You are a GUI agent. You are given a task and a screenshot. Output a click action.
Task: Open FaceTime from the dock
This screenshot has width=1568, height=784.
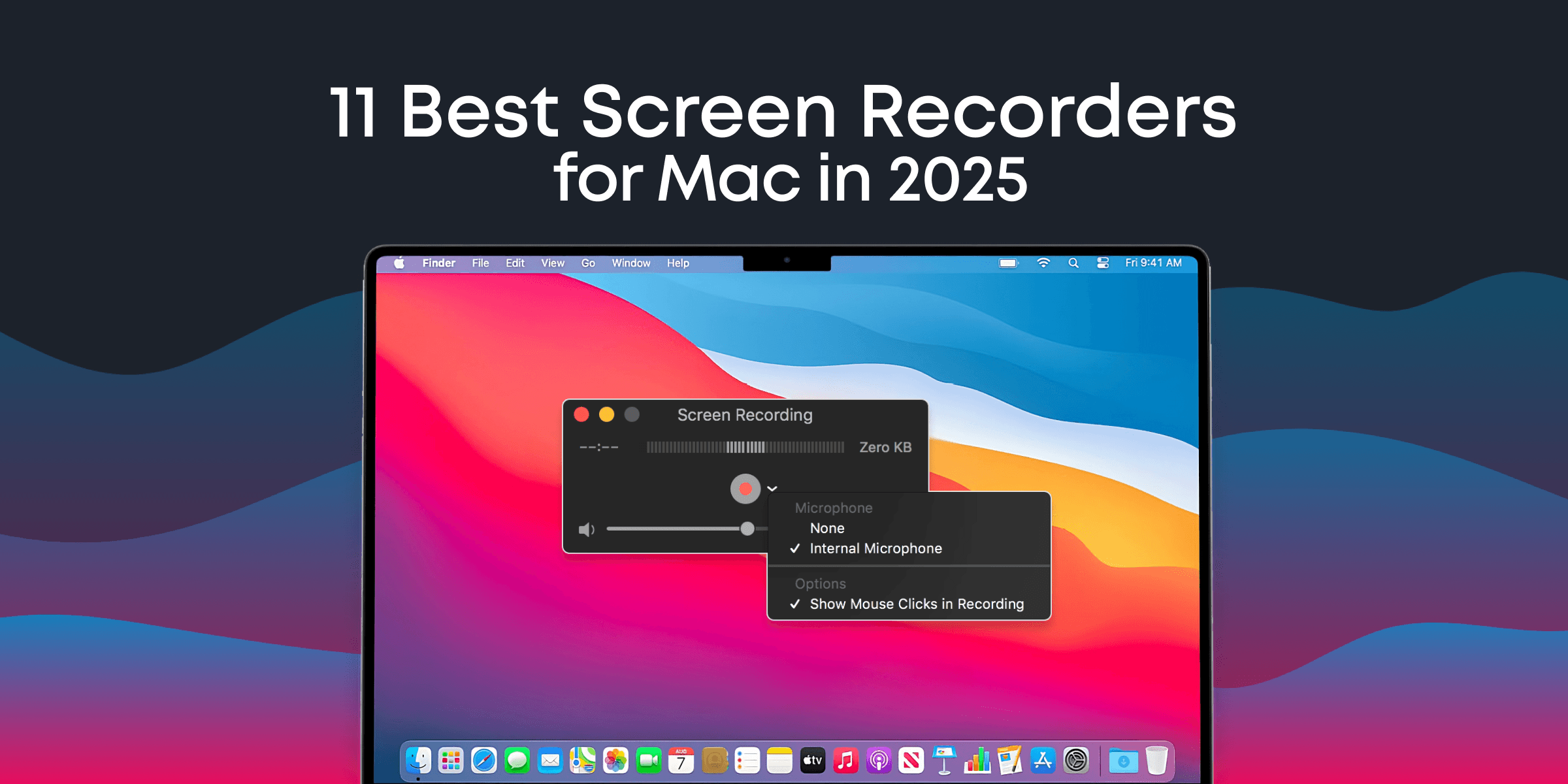pyautogui.click(x=649, y=761)
